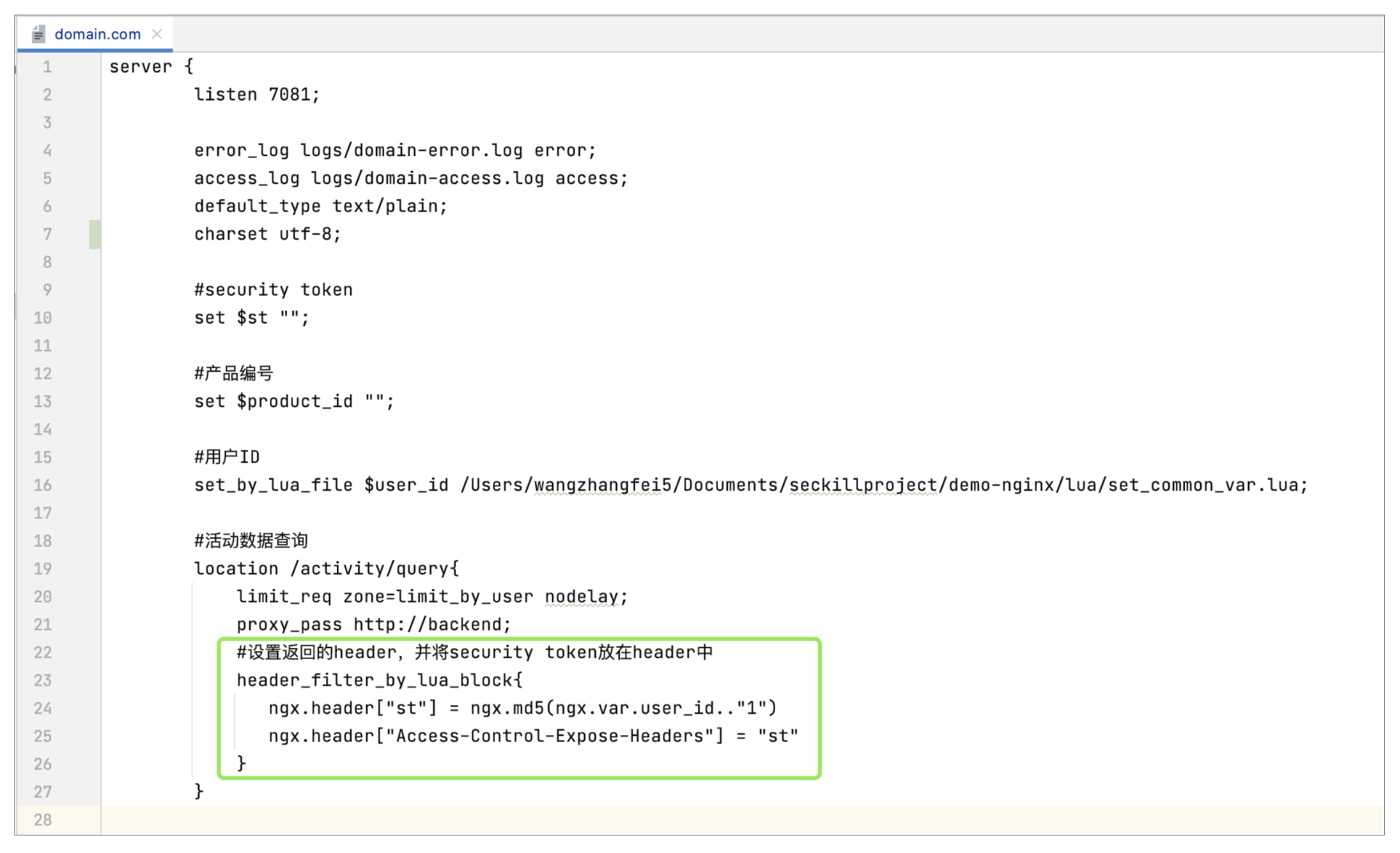Screen dimensions: 1400x853
Task: Click the error_log directive text
Action: coord(241,151)
